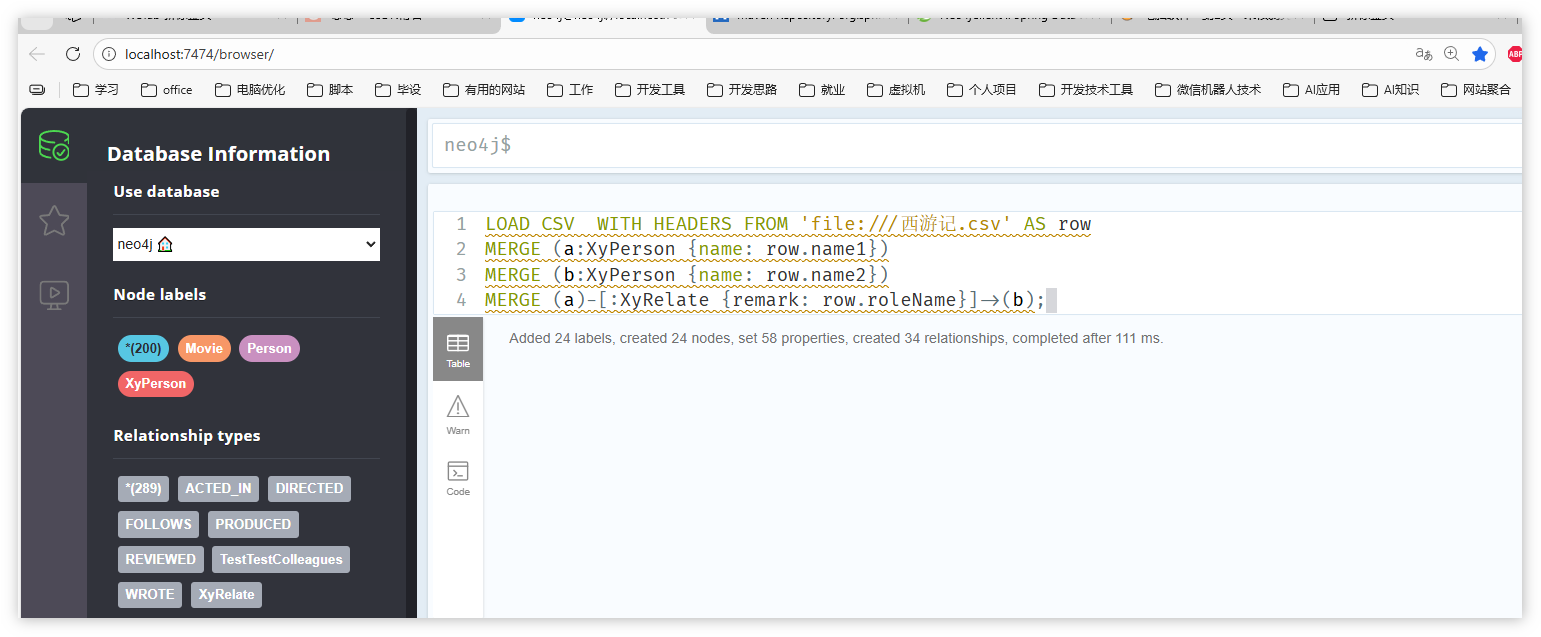Click the leftmost bookmarks bar icon
The height and width of the screenshot is (637, 1541).
click(x=37, y=89)
